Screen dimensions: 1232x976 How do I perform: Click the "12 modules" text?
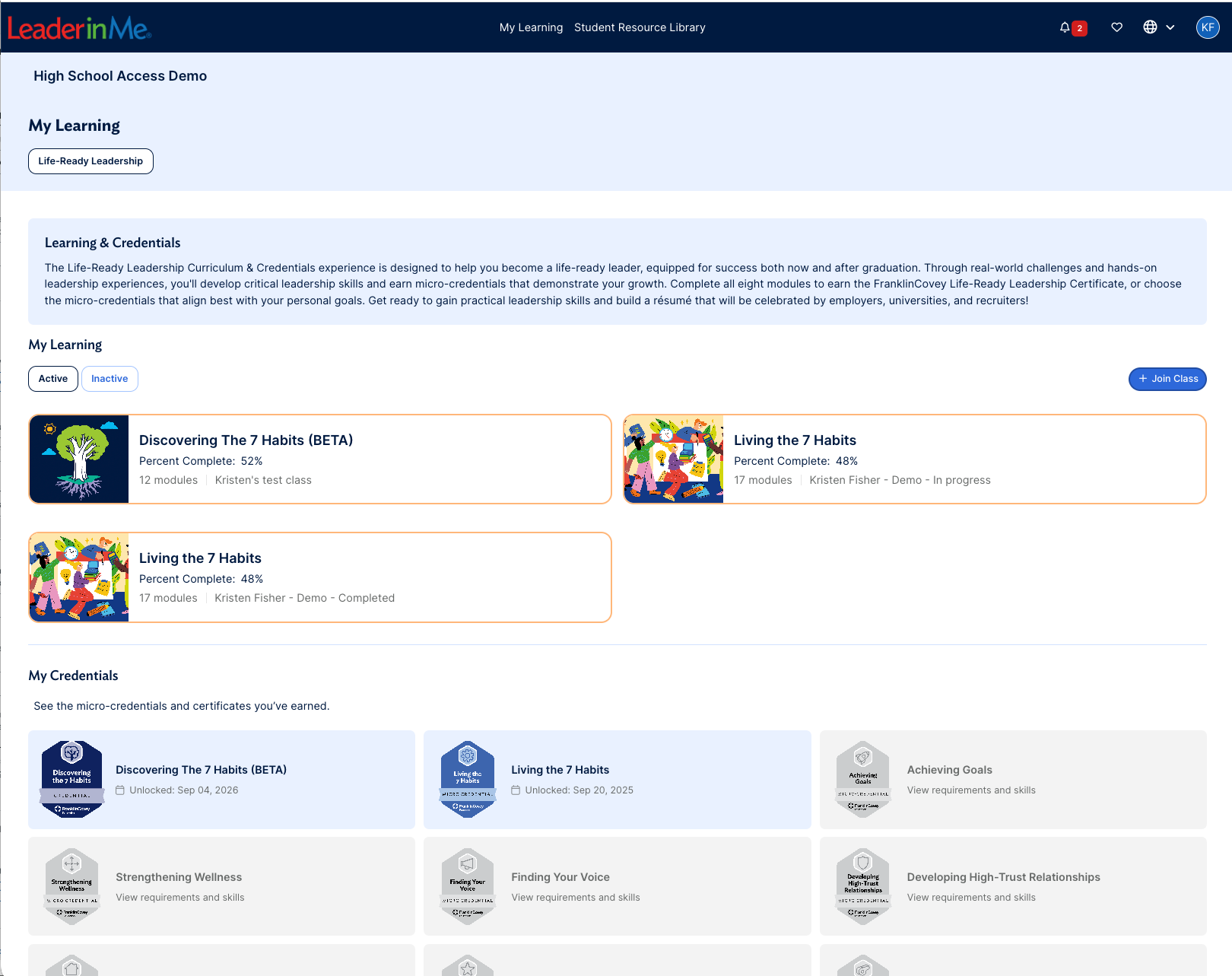[168, 480]
